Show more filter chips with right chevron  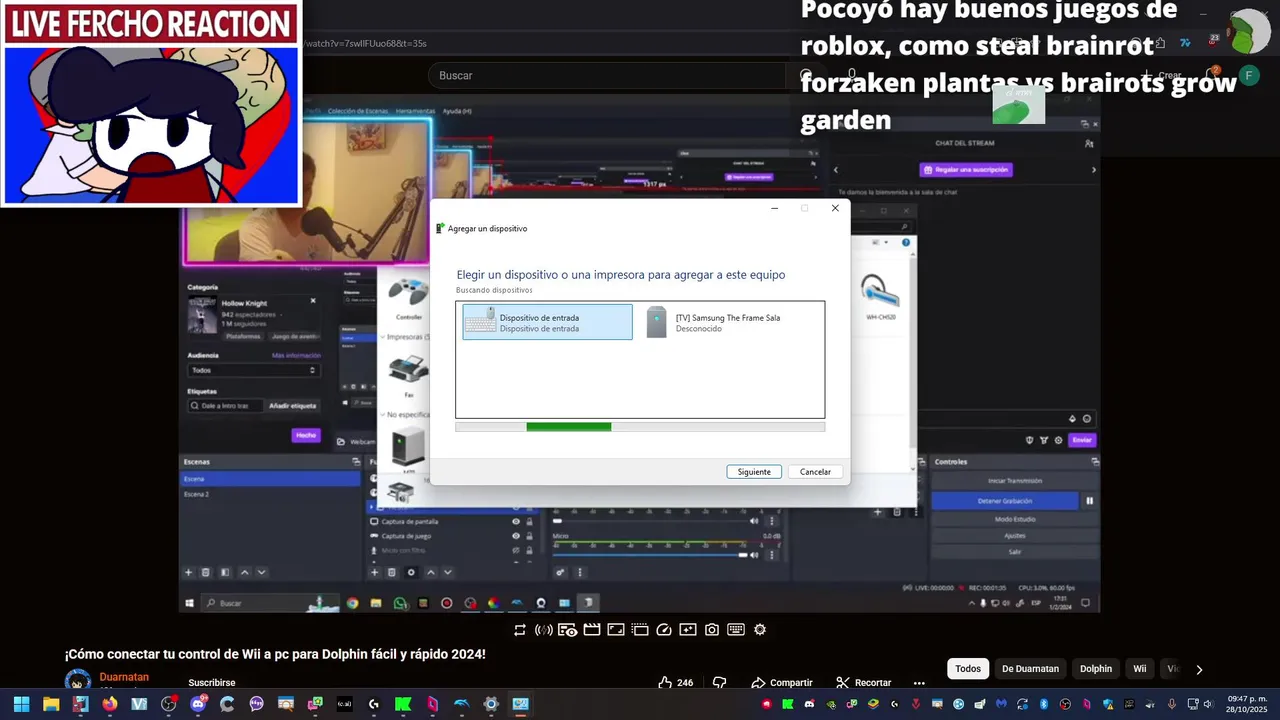[1199, 669]
